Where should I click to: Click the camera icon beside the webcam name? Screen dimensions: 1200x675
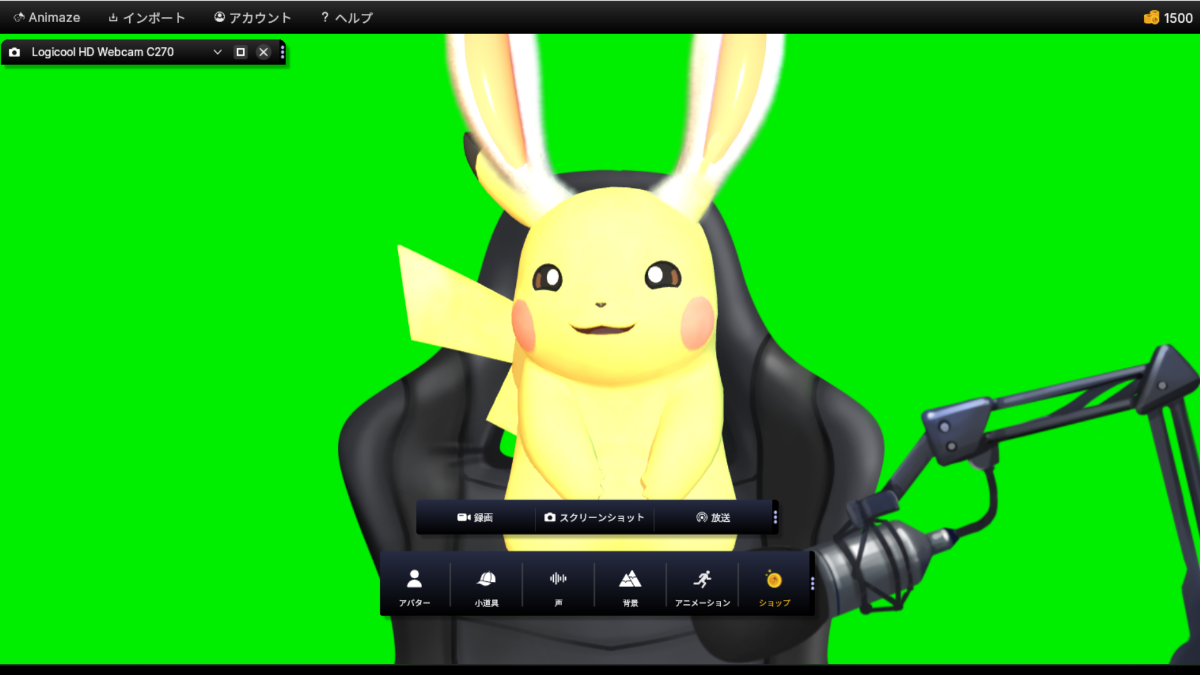(15, 52)
